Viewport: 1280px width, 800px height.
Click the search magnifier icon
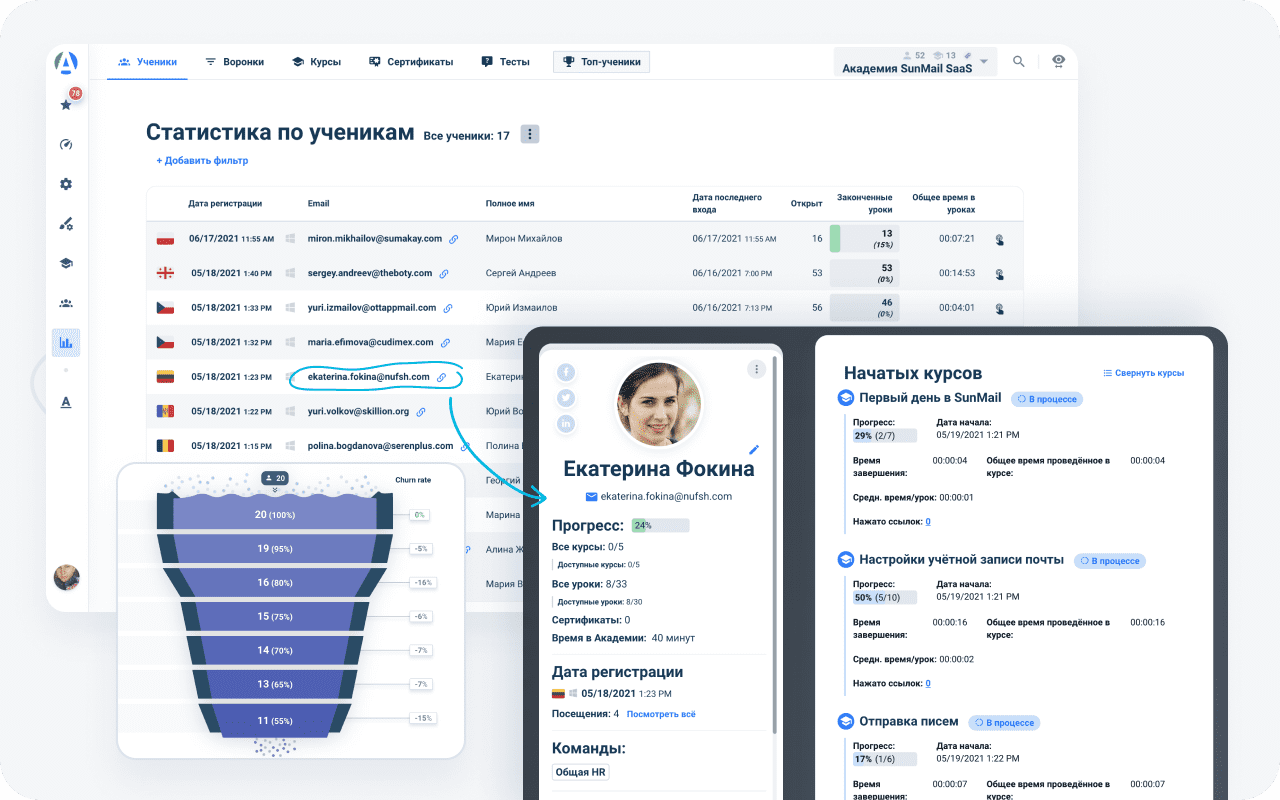point(1018,62)
